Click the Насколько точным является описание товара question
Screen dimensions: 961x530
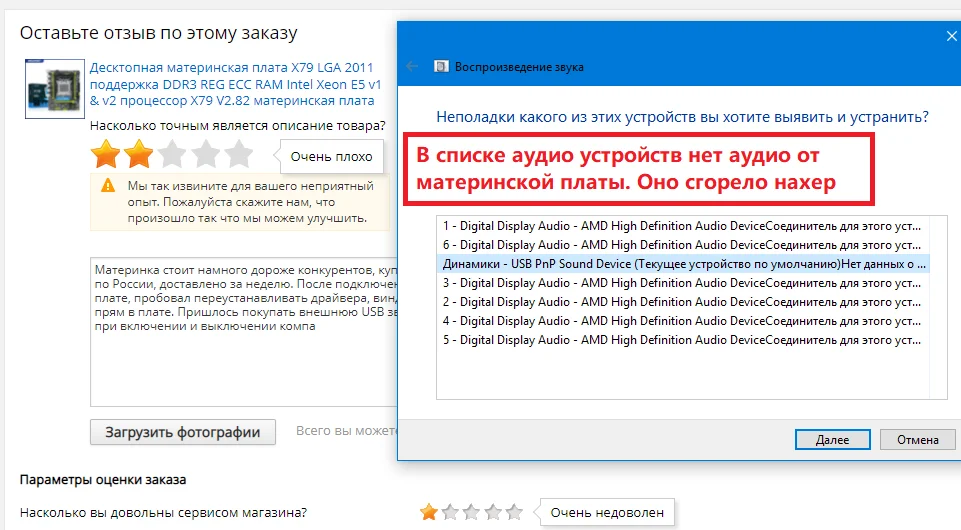click(238, 126)
